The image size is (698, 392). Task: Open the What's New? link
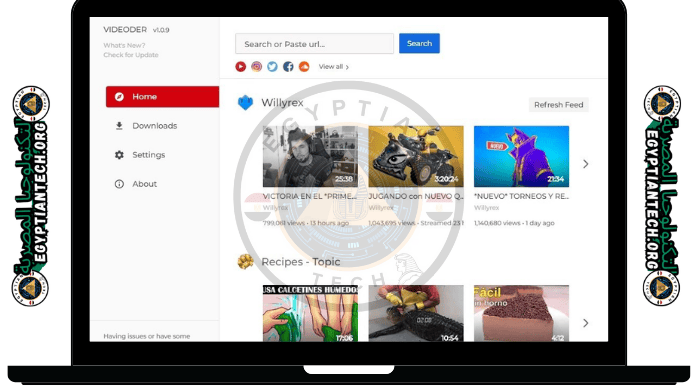(x=124, y=45)
